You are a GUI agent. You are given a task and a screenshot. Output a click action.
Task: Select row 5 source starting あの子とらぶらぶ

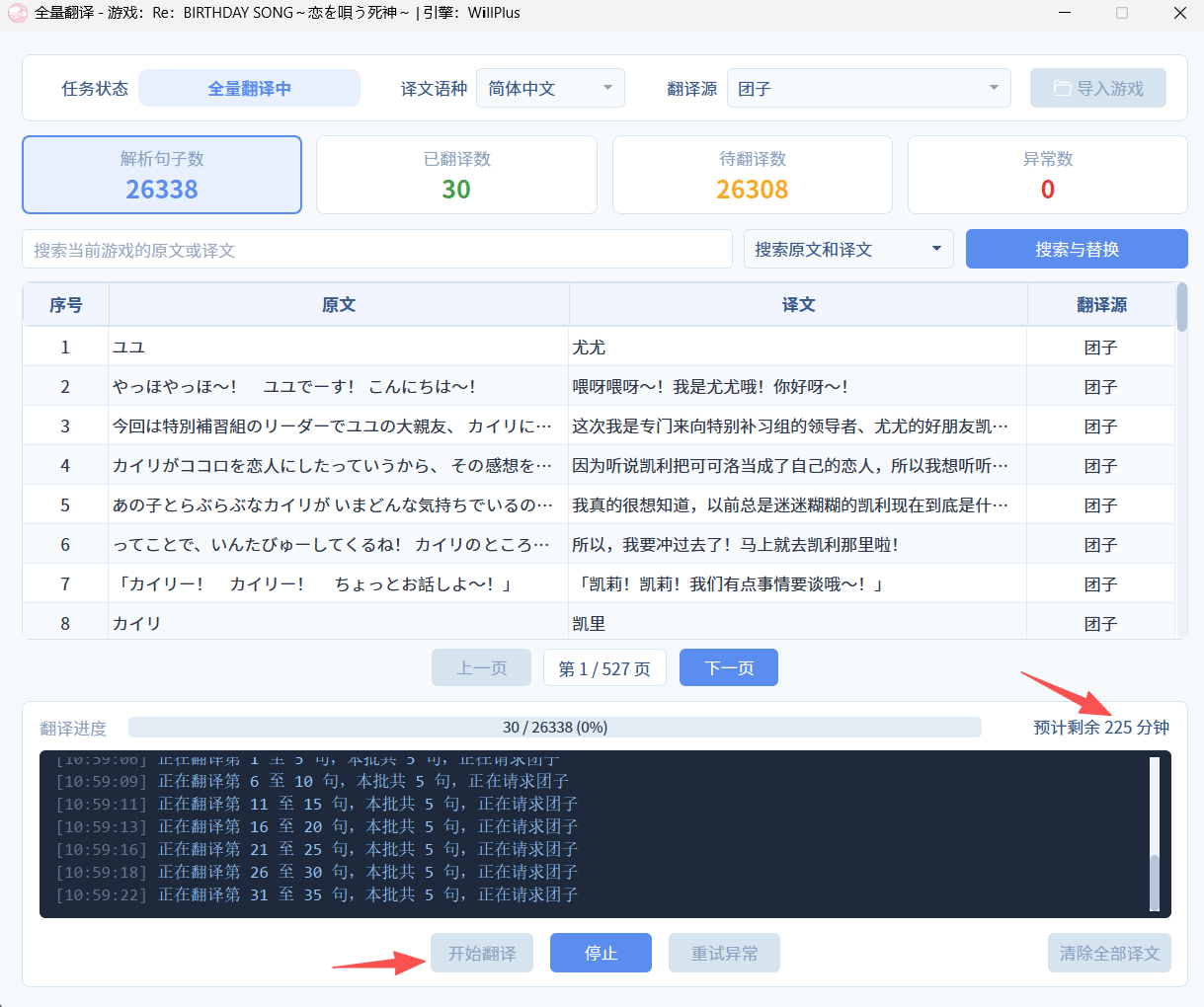[x=339, y=504]
